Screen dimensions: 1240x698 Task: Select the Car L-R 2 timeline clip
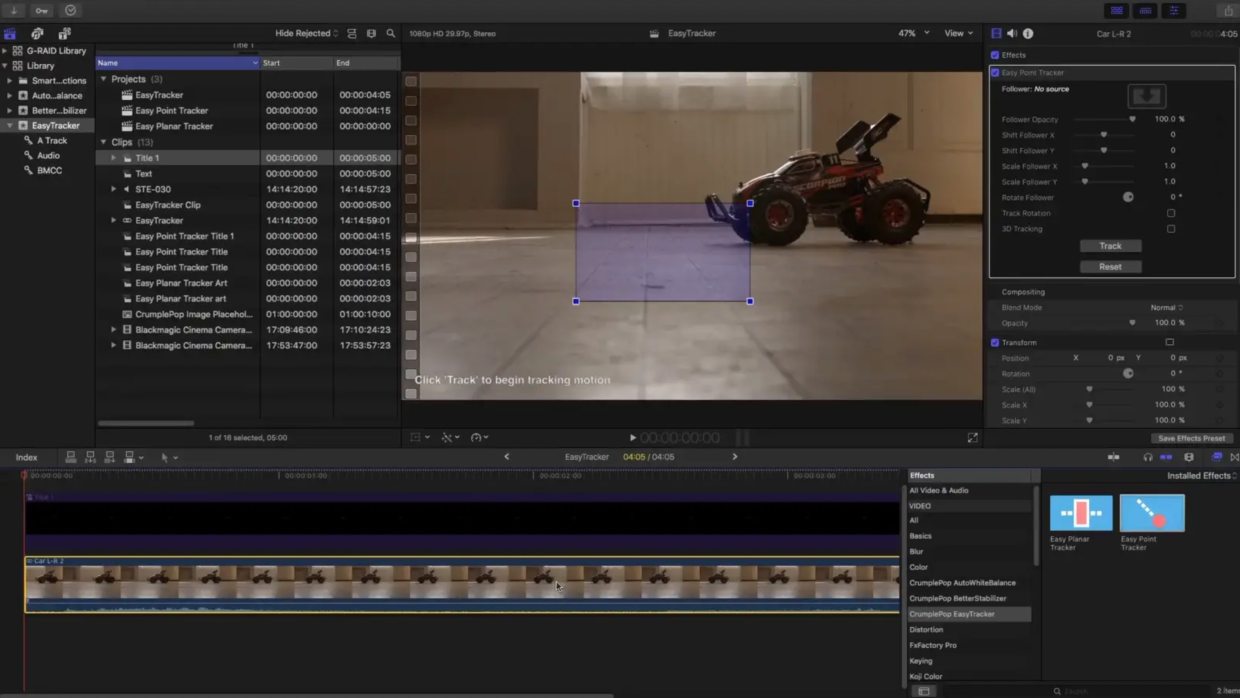tap(462, 584)
